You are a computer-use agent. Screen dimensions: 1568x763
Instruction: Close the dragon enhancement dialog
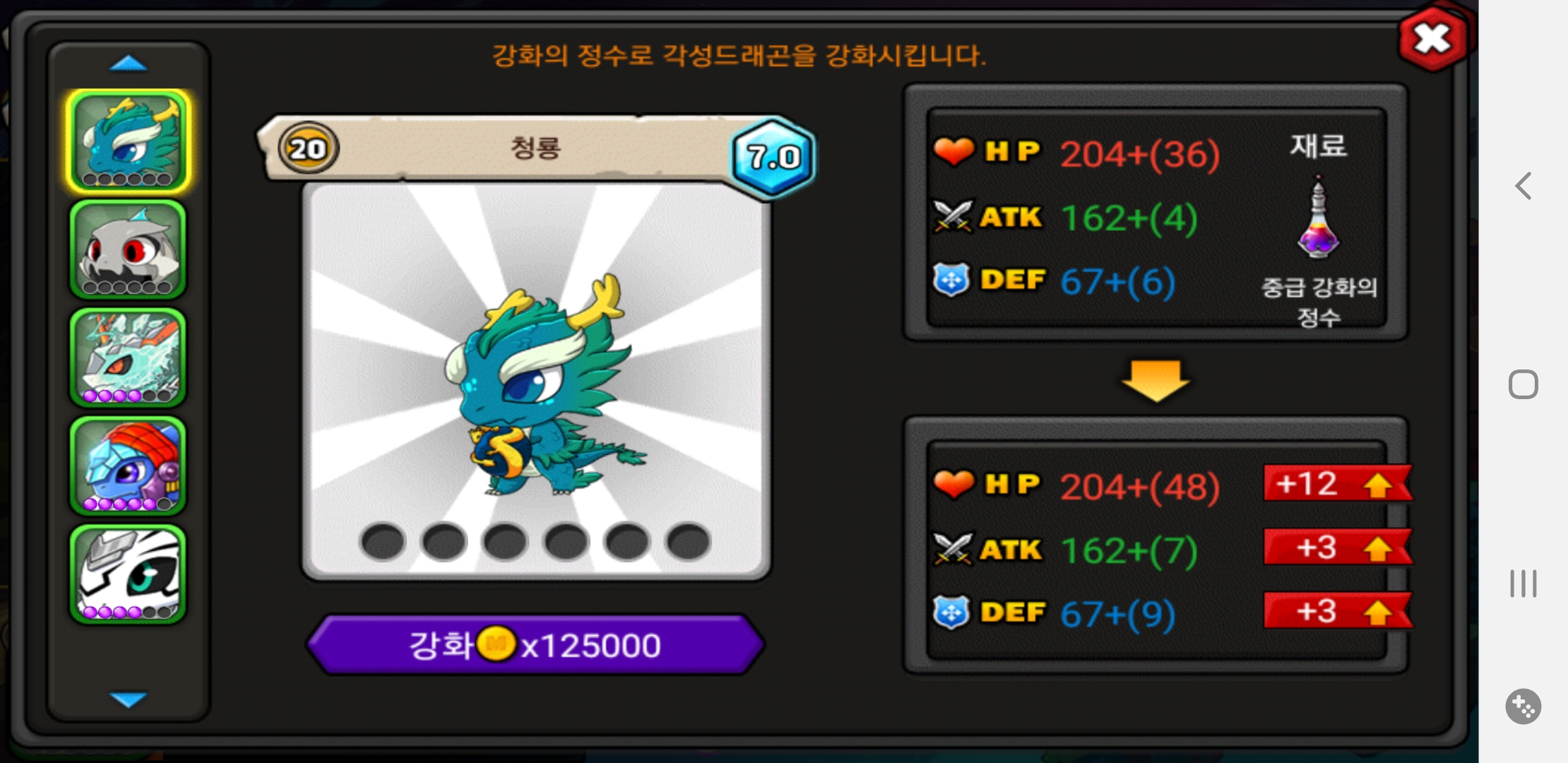pyautogui.click(x=1432, y=39)
